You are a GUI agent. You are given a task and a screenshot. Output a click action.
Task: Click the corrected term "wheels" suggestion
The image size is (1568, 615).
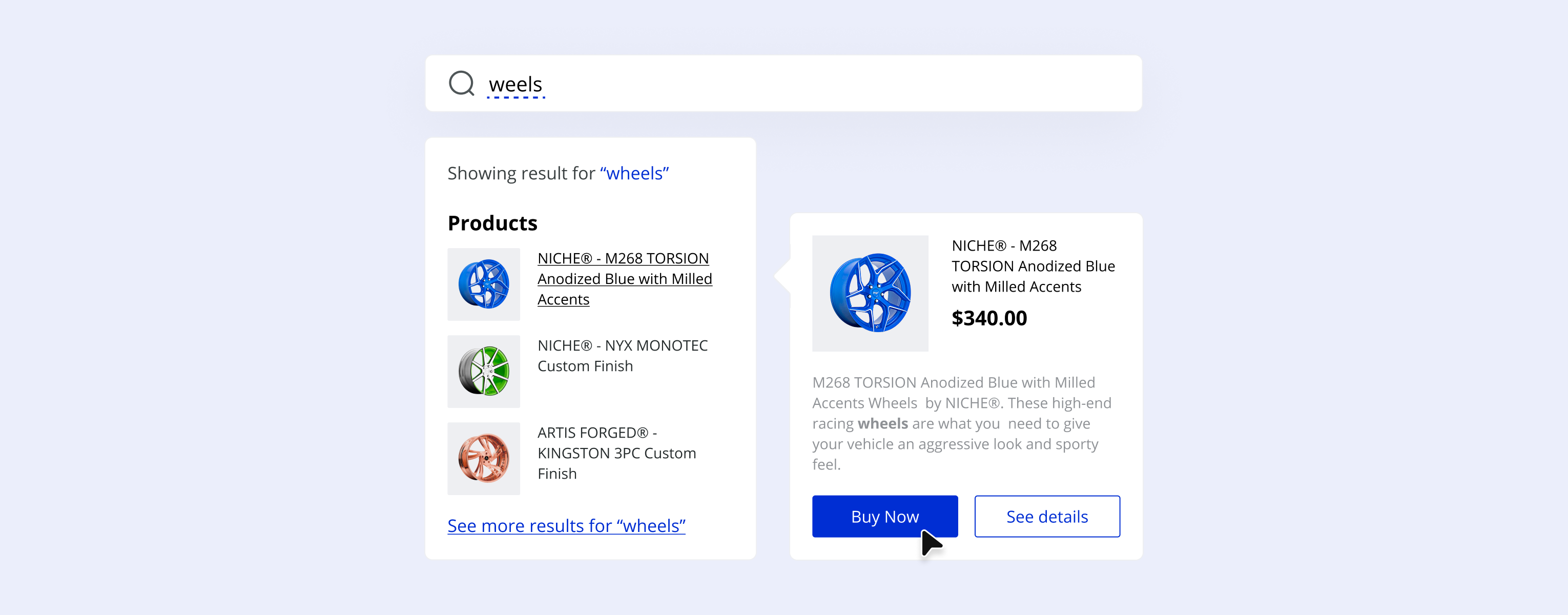click(x=634, y=173)
